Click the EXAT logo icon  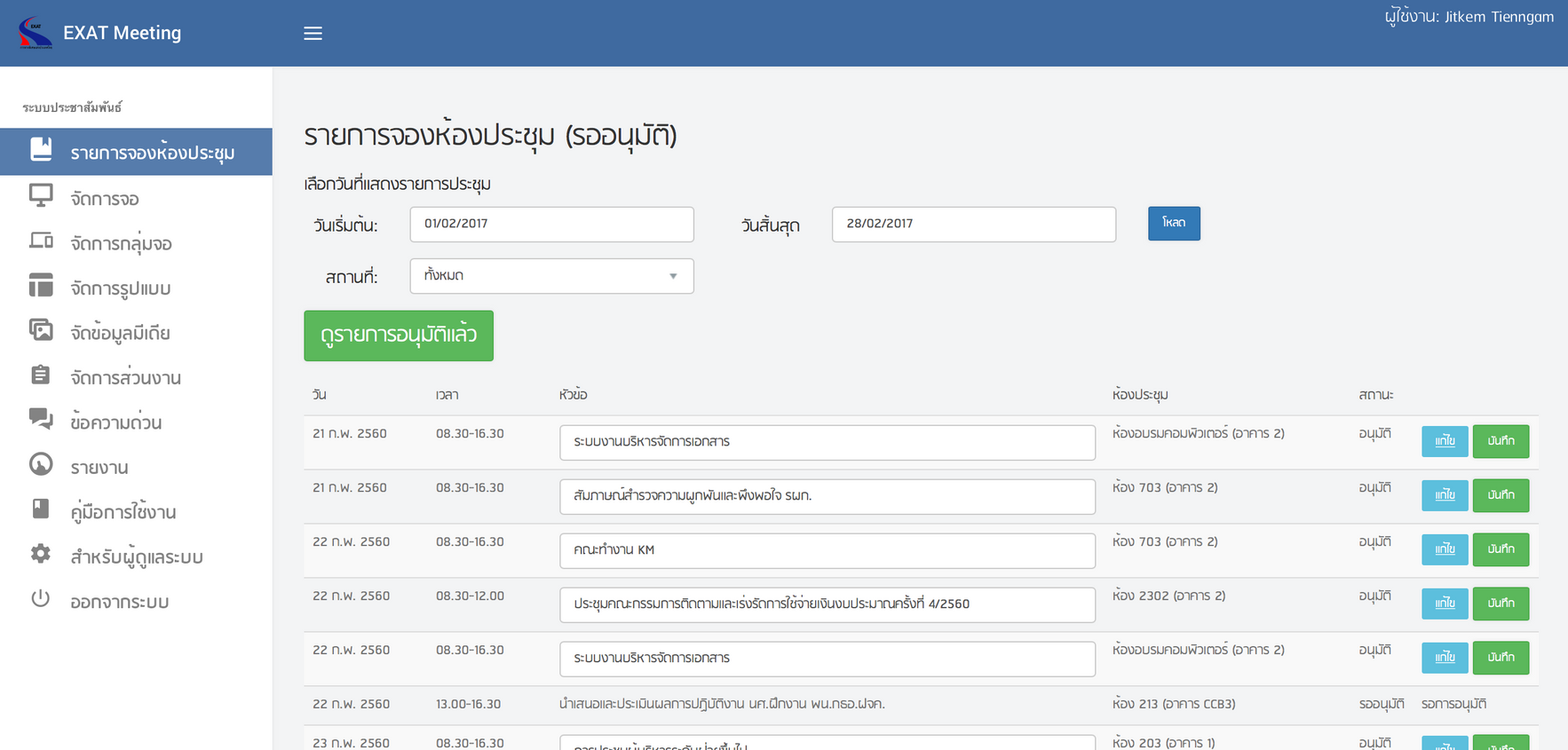pos(36,33)
